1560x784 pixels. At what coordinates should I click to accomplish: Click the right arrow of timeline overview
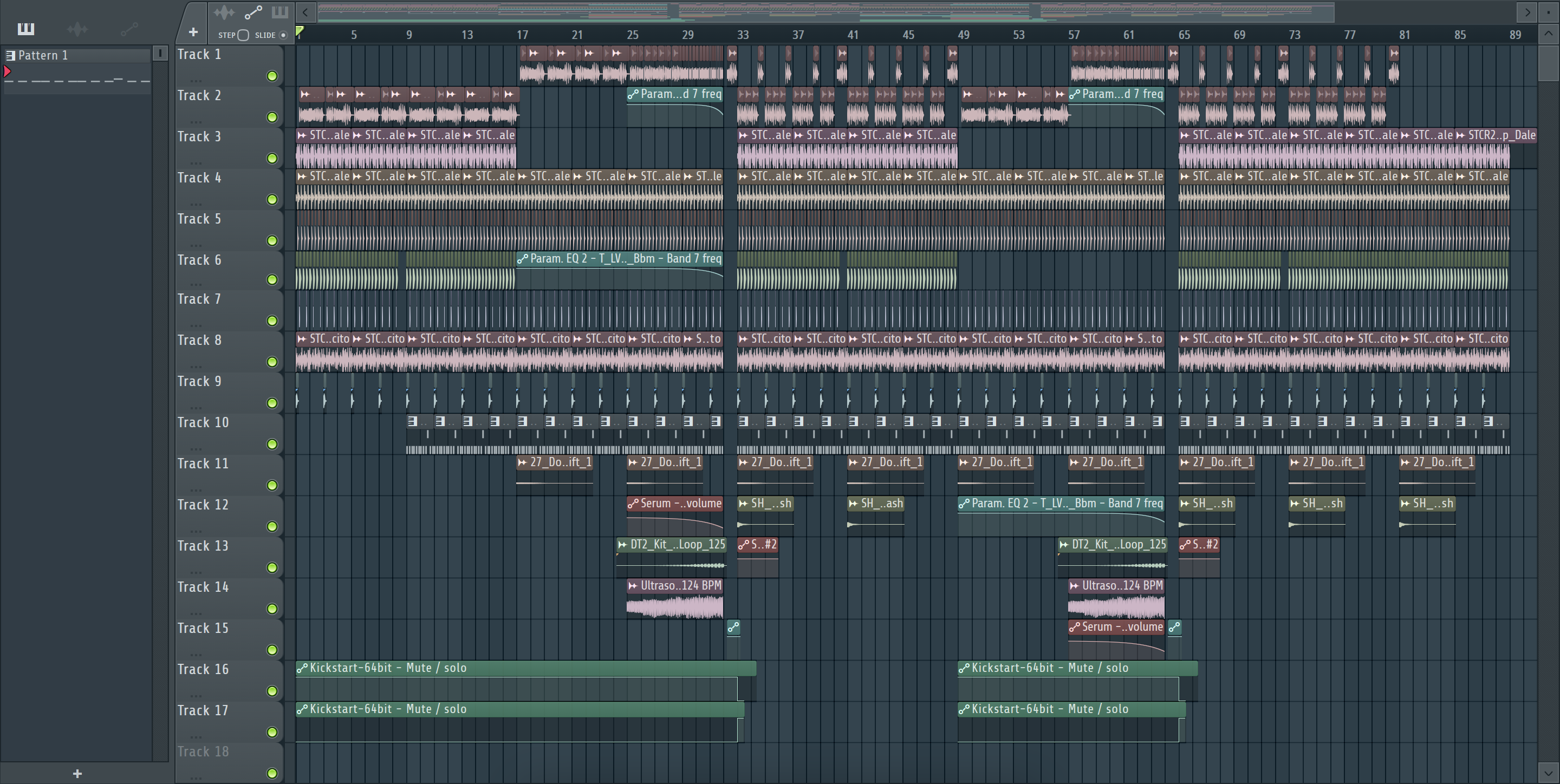(x=1527, y=12)
